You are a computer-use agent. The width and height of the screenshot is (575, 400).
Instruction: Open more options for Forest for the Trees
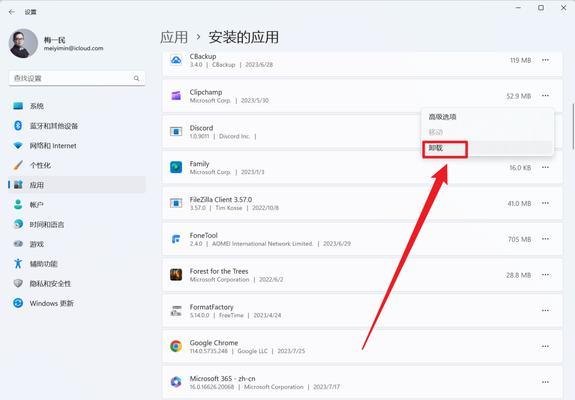tap(545, 275)
